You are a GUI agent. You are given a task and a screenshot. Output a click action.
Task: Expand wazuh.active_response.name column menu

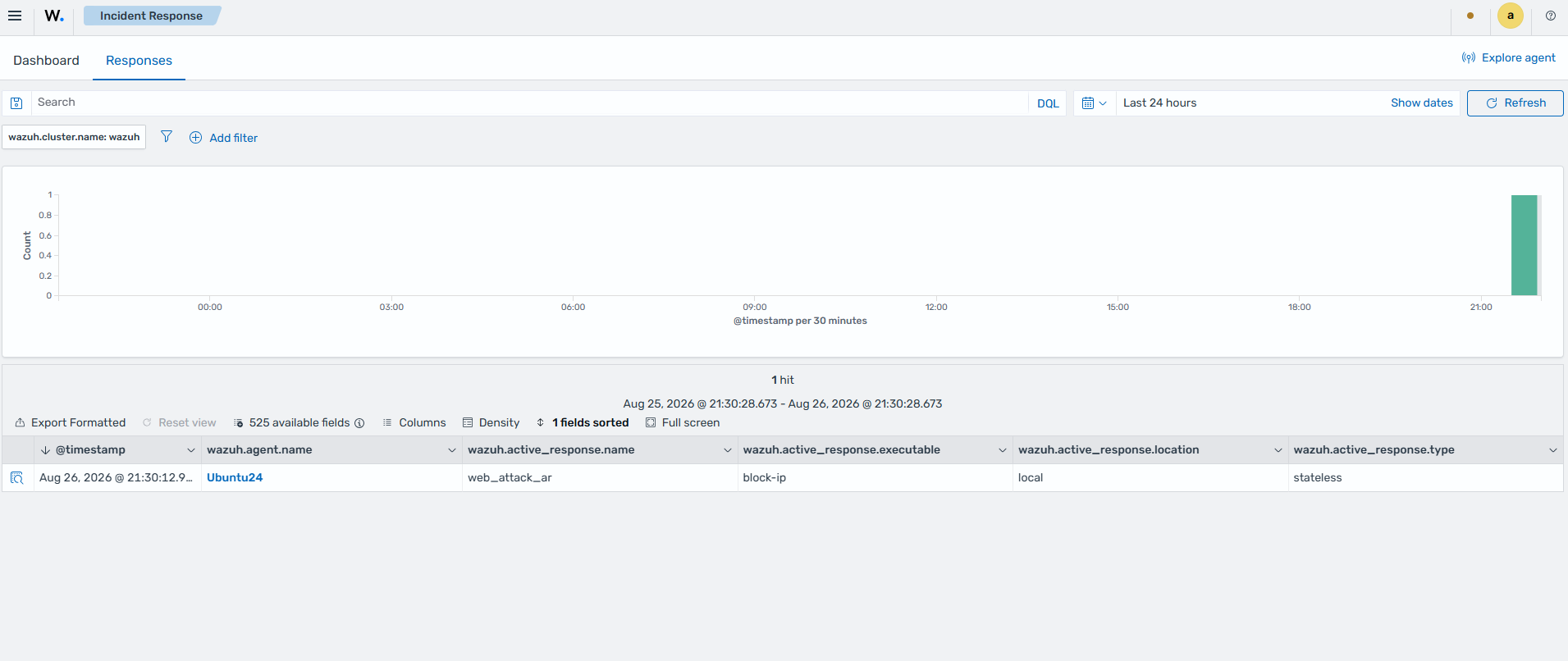[x=728, y=450]
